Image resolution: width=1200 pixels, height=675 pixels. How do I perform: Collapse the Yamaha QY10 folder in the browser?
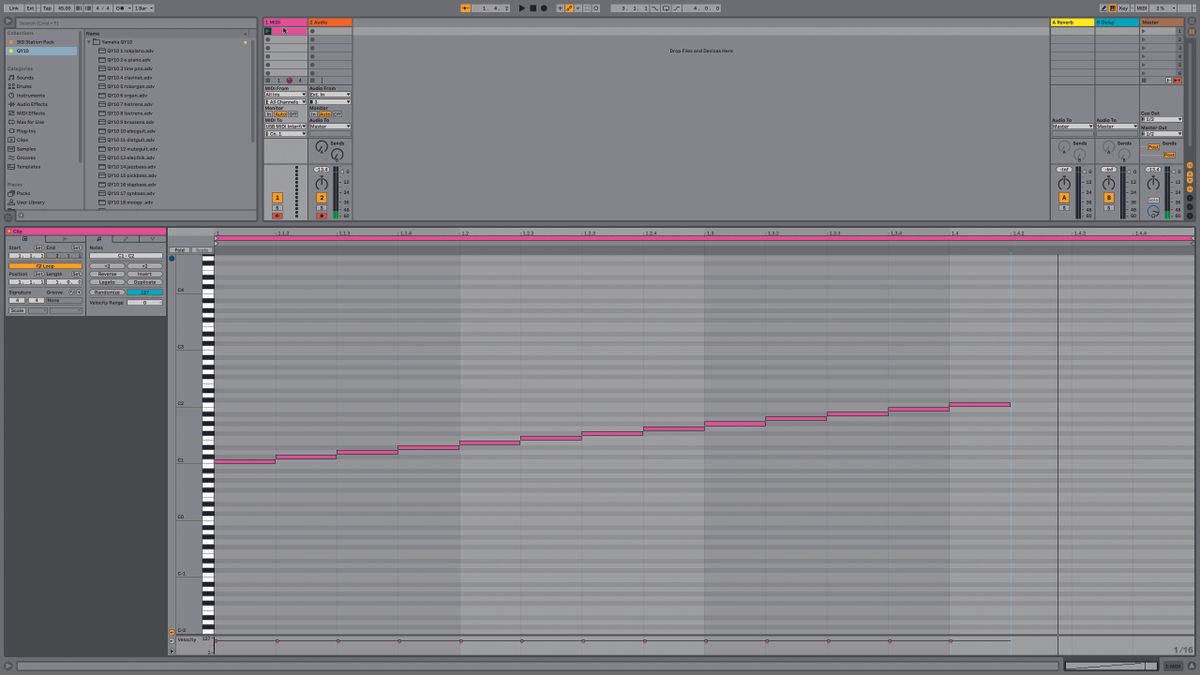point(90,42)
